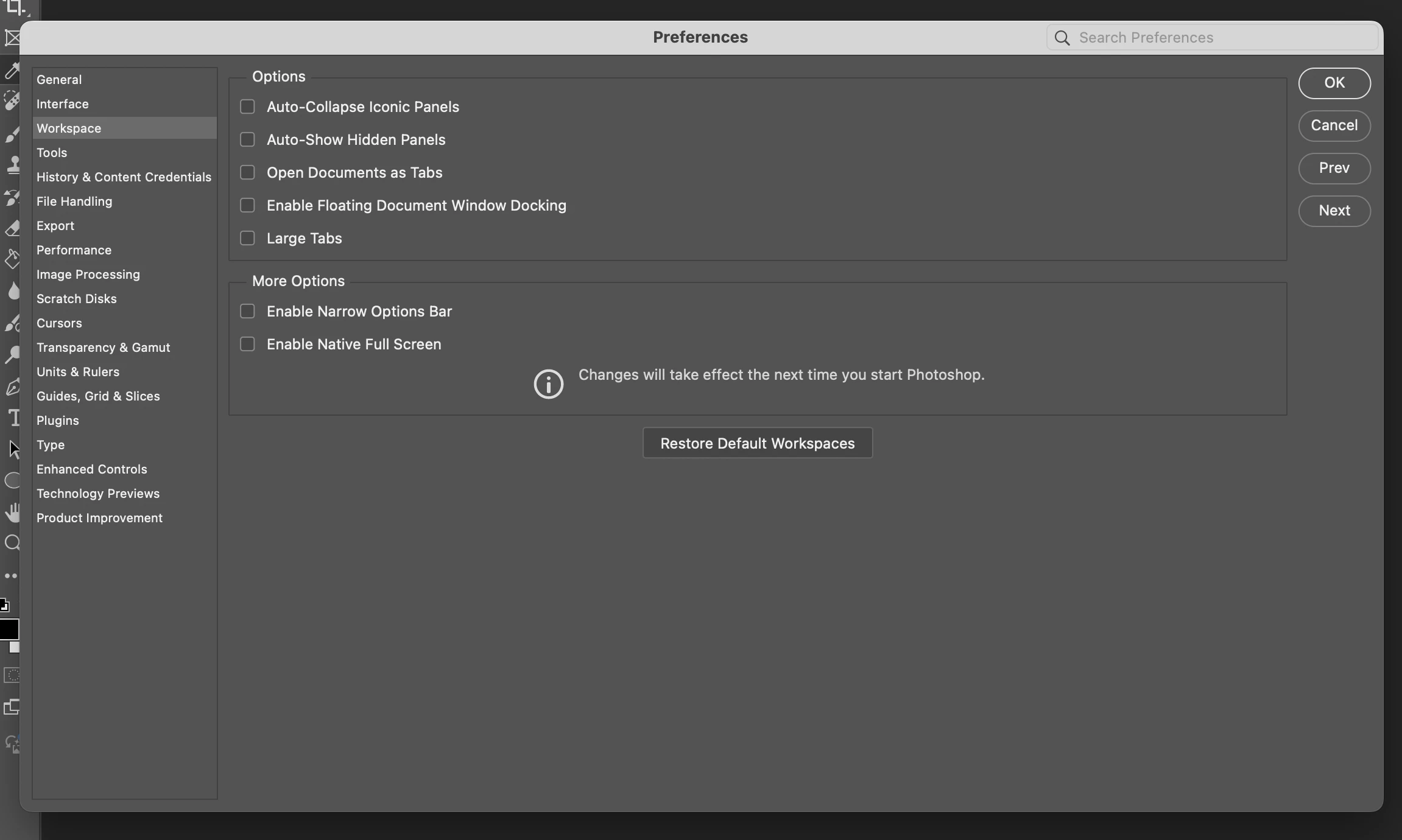
Task: Click the black foreground color swatch
Action: (9, 629)
